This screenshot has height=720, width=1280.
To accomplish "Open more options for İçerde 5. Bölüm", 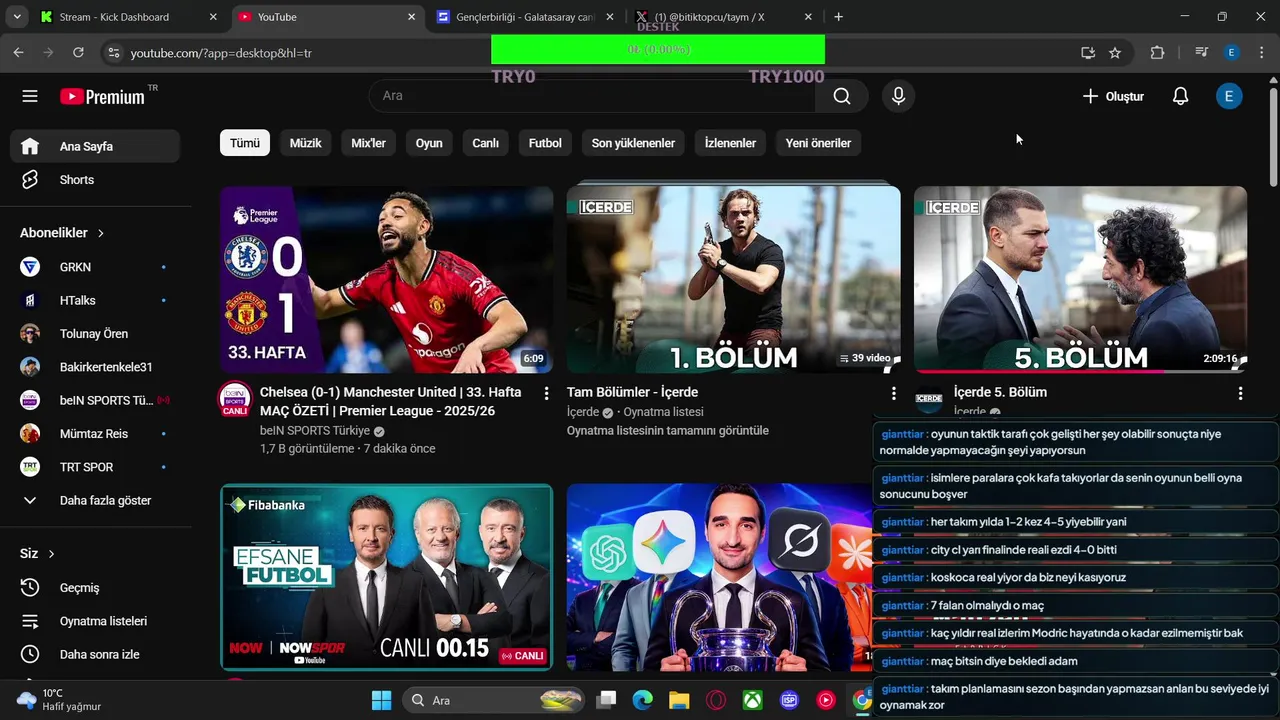I will click(1240, 394).
